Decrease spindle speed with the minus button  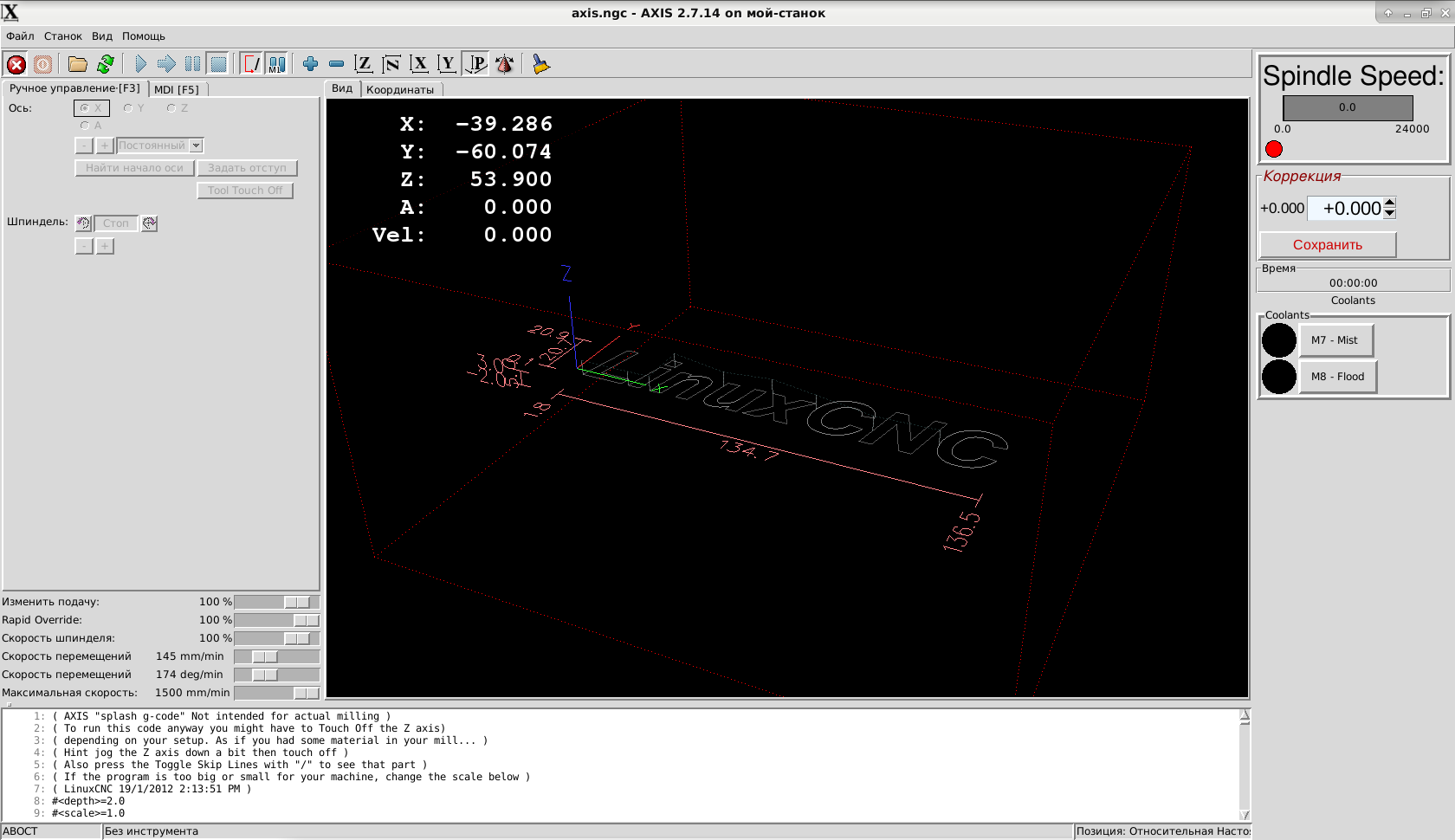point(84,247)
